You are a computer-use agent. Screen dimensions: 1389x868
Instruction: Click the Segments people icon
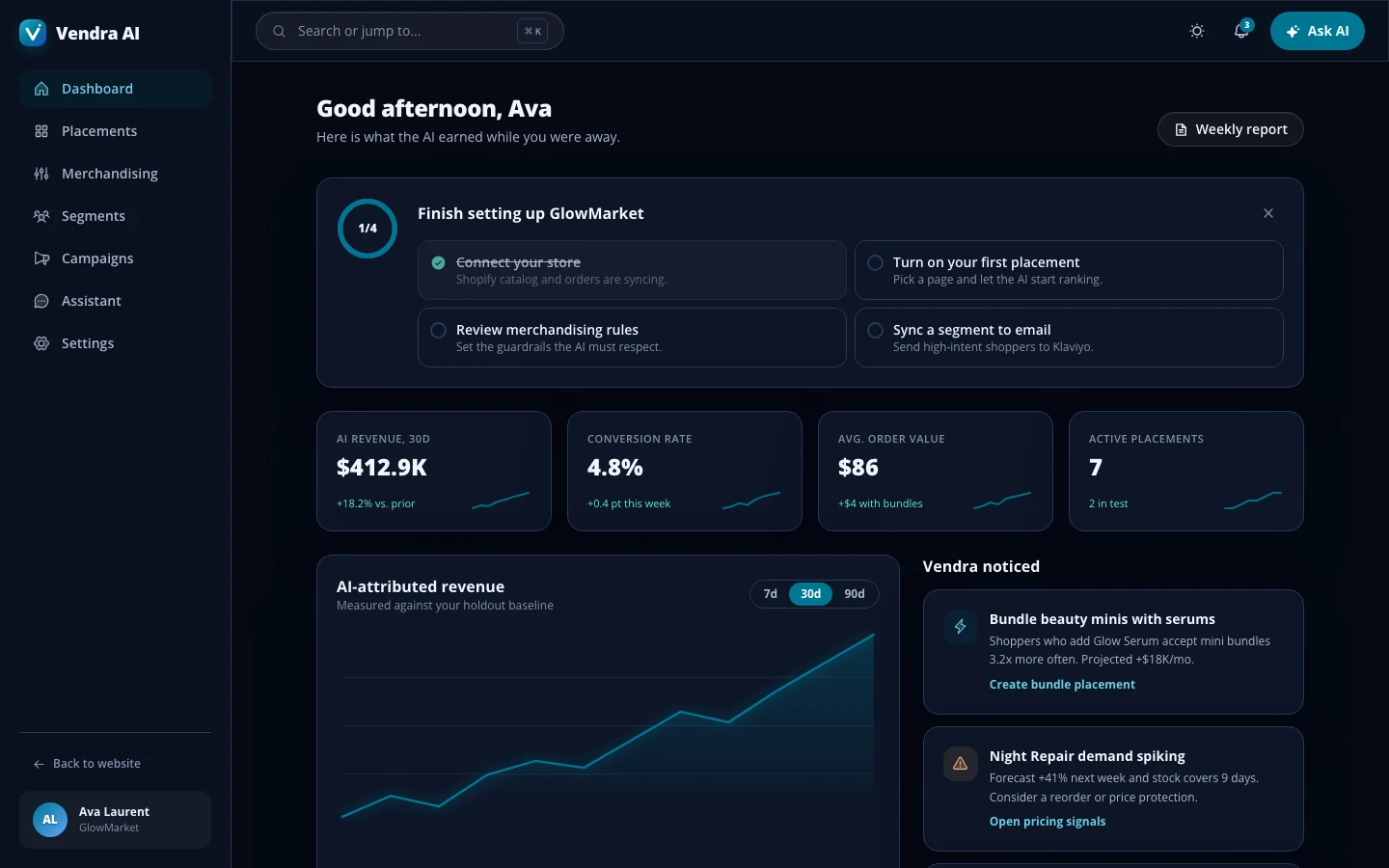pyautogui.click(x=41, y=216)
